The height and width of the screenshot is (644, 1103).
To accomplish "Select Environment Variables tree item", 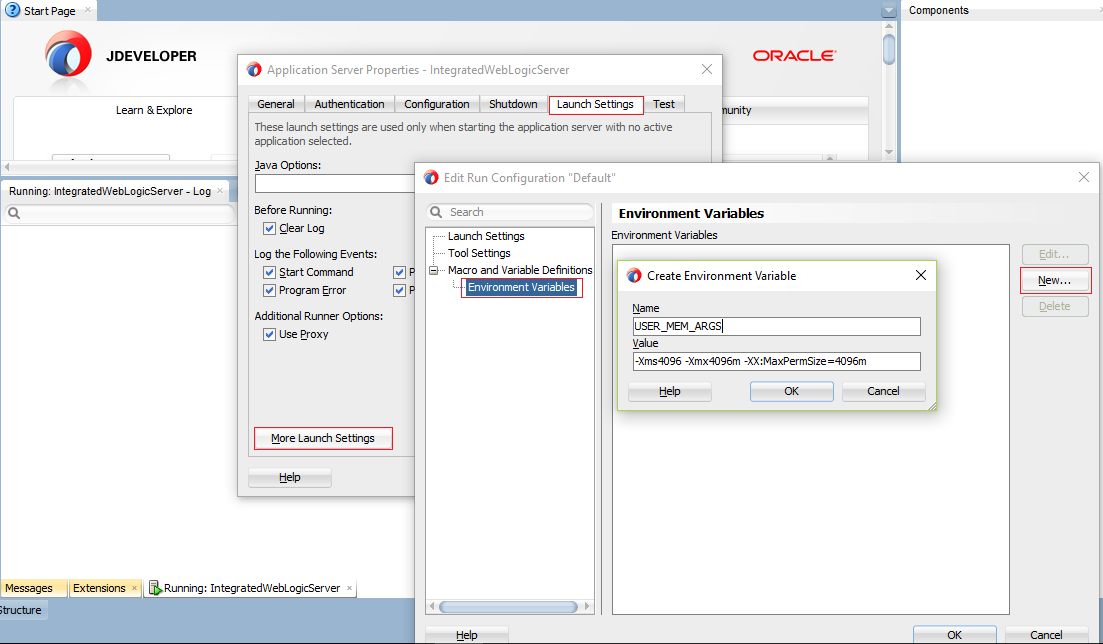I will click(x=521, y=287).
